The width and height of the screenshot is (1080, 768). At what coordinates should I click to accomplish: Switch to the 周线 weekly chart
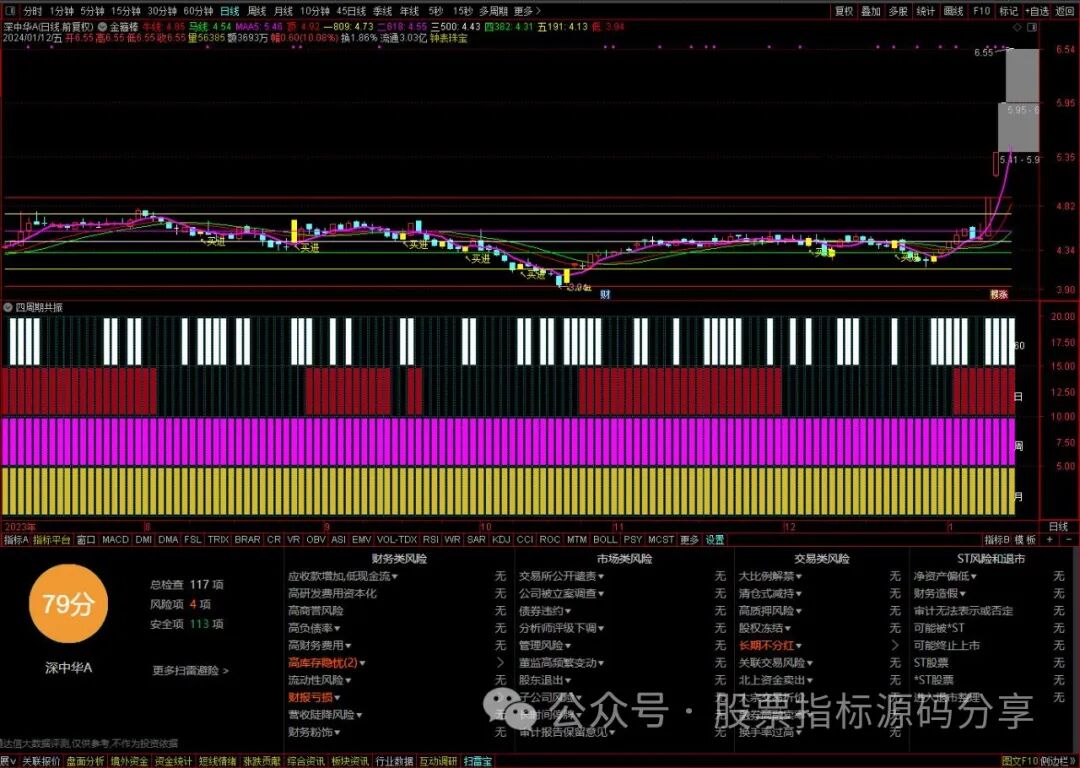[x=257, y=11]
